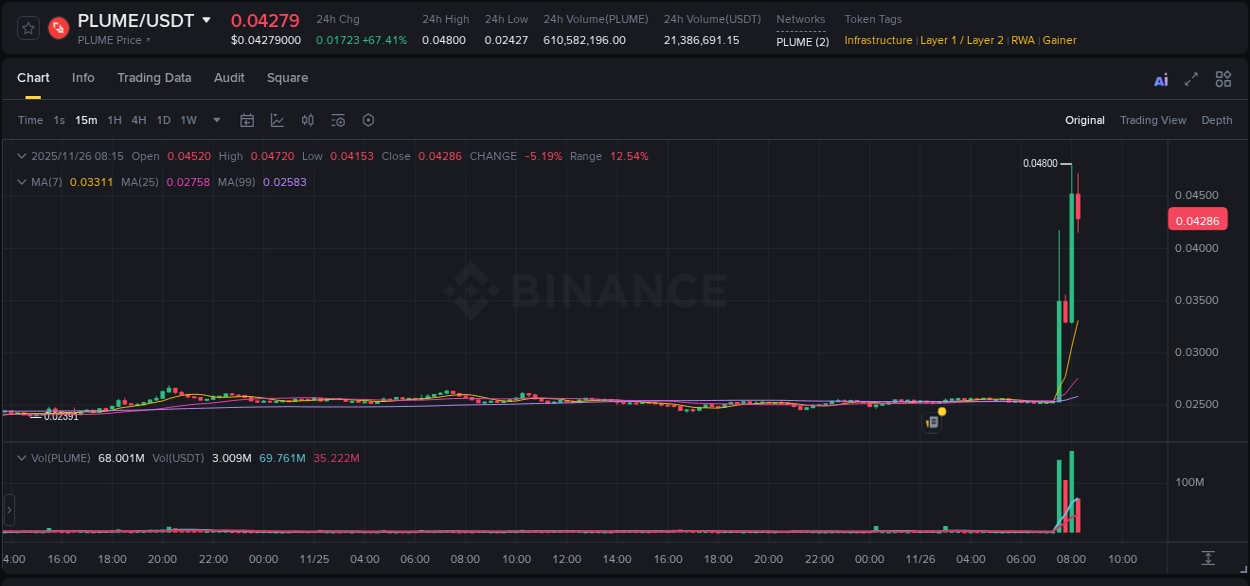The height and width of the screenshot is (586, 1250).
Task: Open the go-to-date calendar tool
Action: pyautogui.click(x=247, y=120)
